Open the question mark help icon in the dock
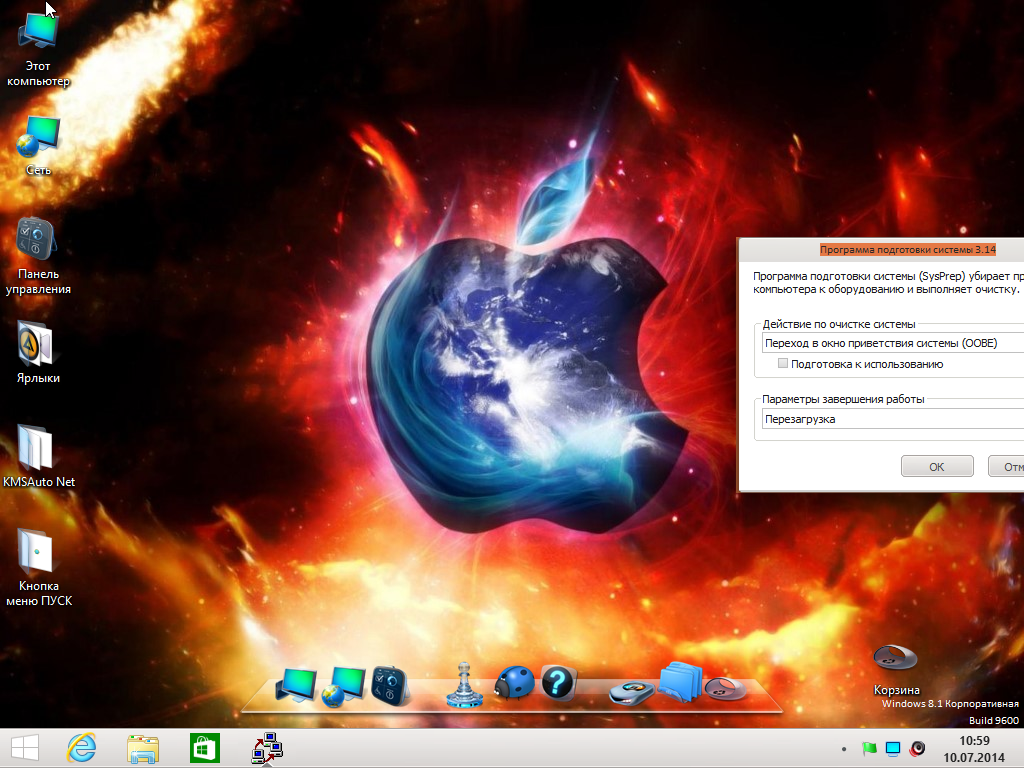1024x768 pixels. pos(558,683)
